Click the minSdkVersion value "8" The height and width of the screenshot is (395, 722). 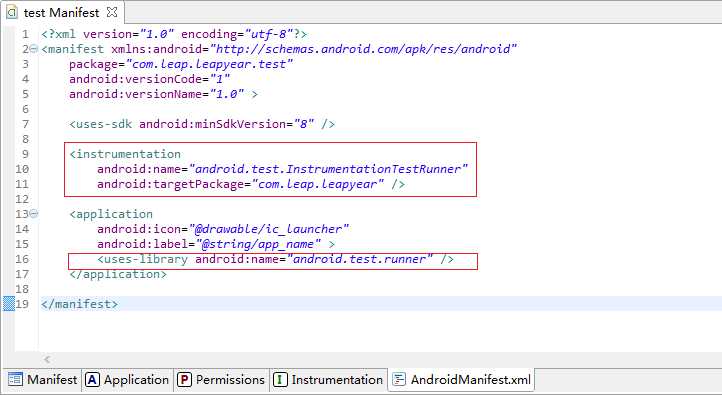[304, 124]
